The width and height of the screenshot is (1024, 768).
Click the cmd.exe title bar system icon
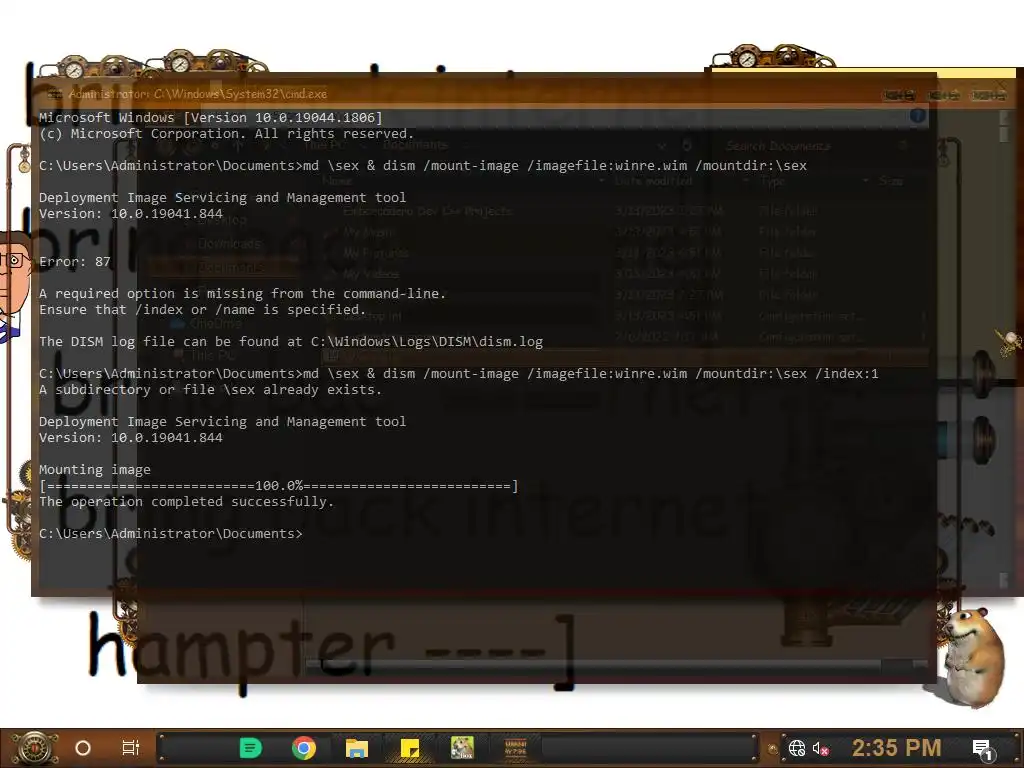54,94
